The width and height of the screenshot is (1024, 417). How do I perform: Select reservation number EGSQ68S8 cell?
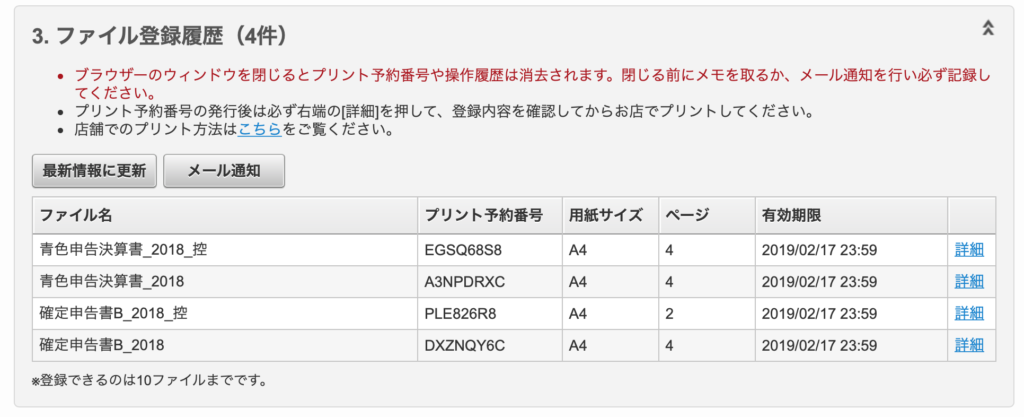[463, 250]
